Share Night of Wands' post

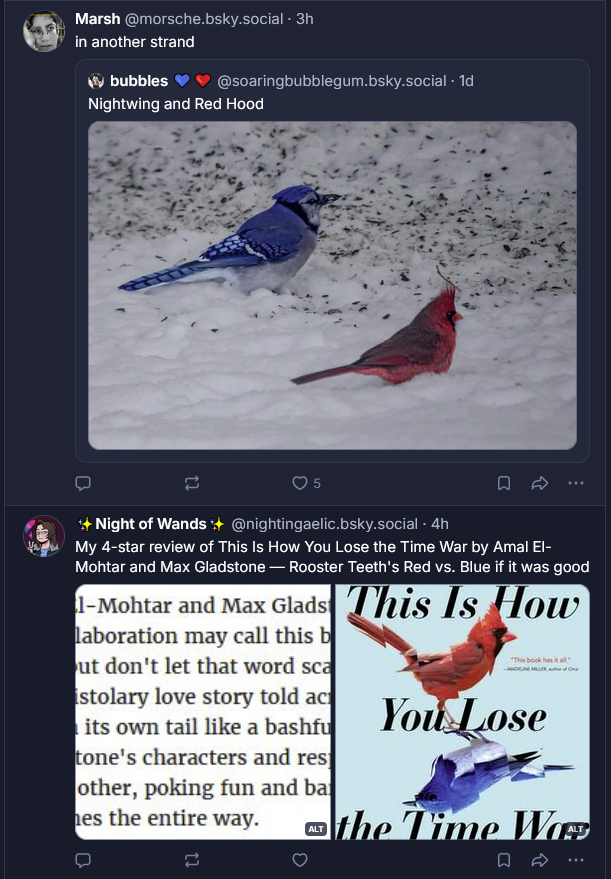[540, 859]
